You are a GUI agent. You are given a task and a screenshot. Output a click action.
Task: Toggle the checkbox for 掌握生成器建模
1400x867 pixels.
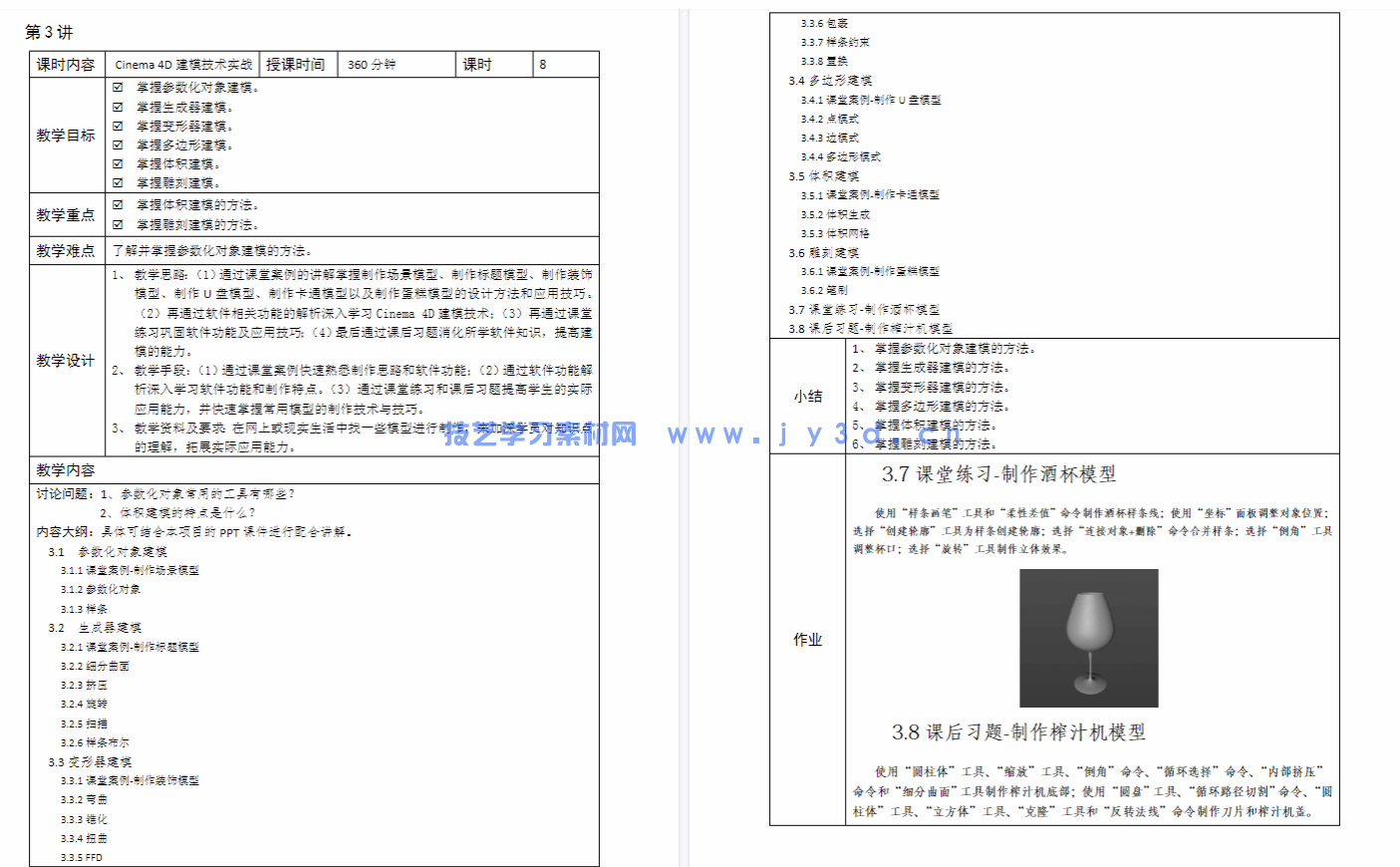coord(117,109)
